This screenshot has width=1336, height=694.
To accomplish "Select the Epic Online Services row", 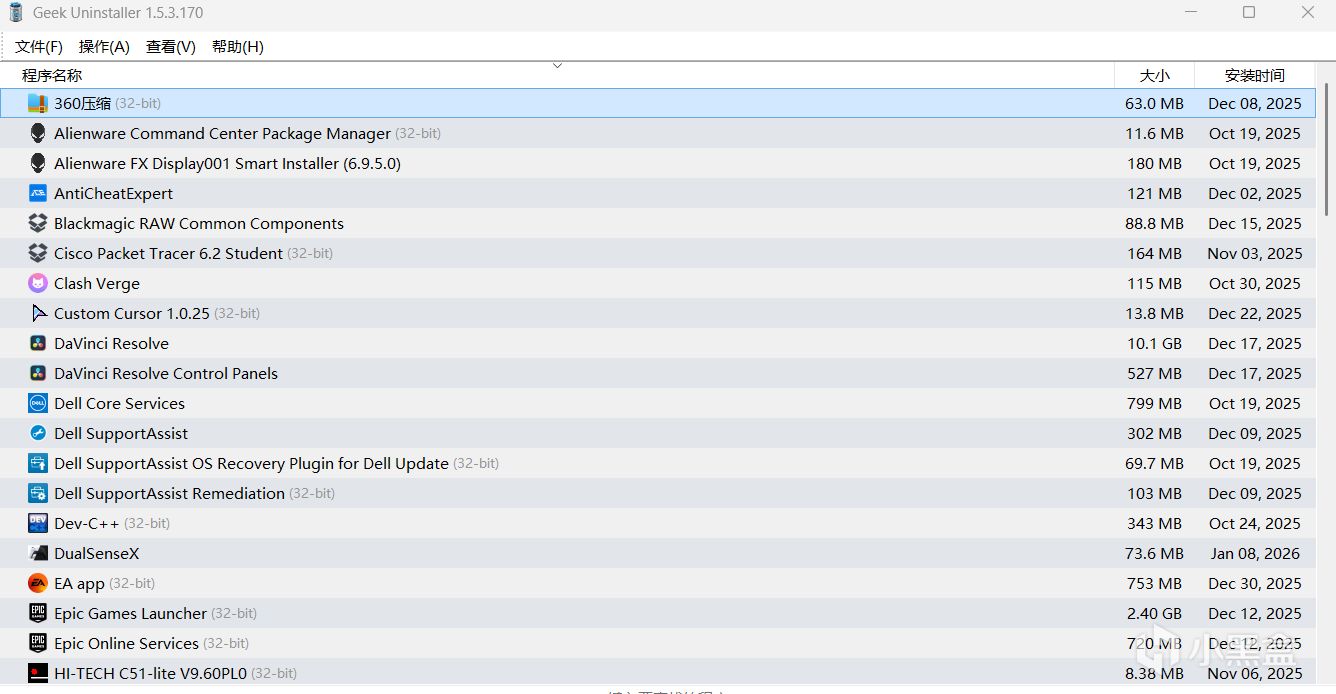I will (x=658, y=643).
